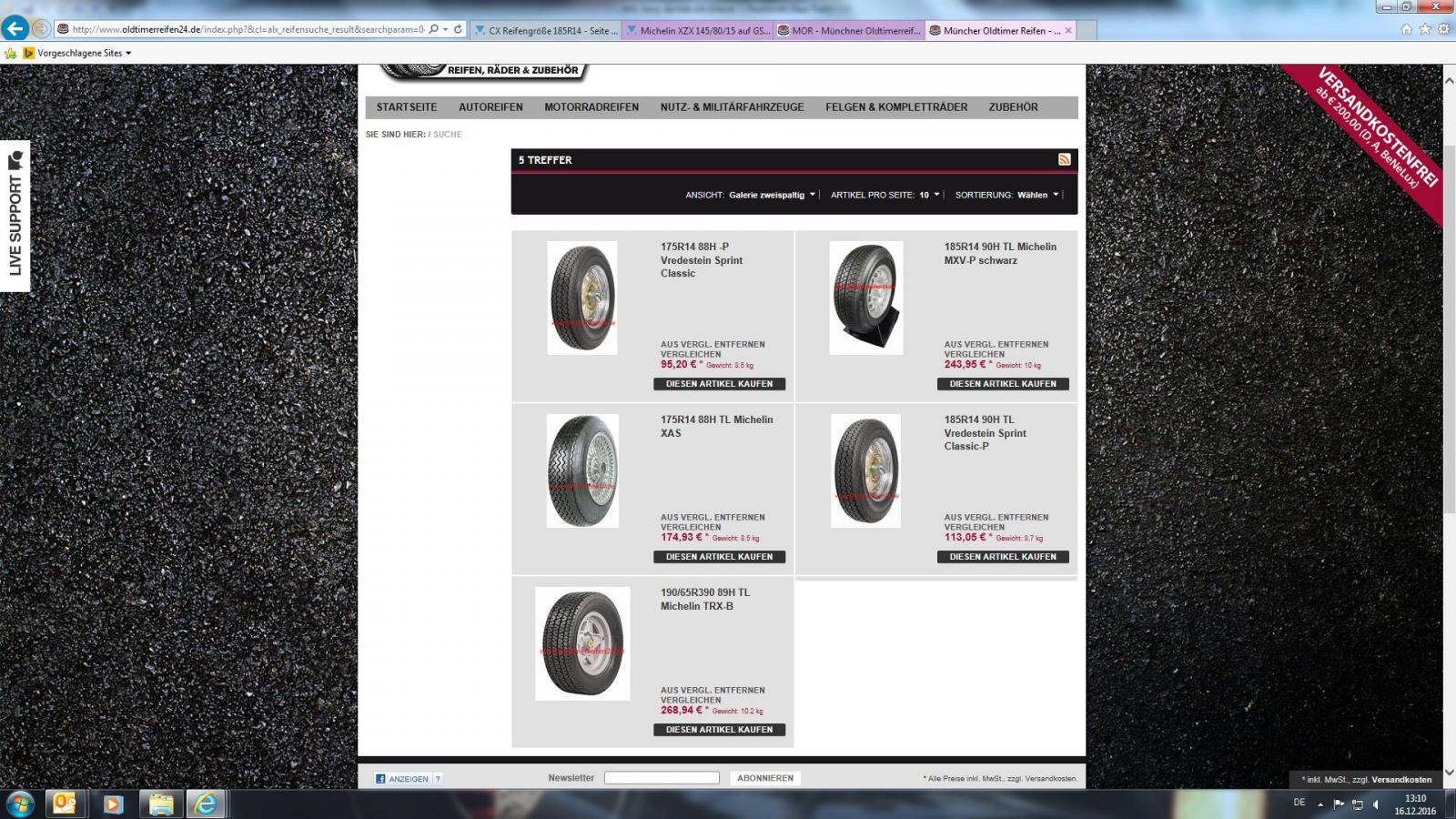Image resolution: width=1456 pixels, height=819 pixels.
Task: Click the browser forward arrow button
Action: pos(40,29)
